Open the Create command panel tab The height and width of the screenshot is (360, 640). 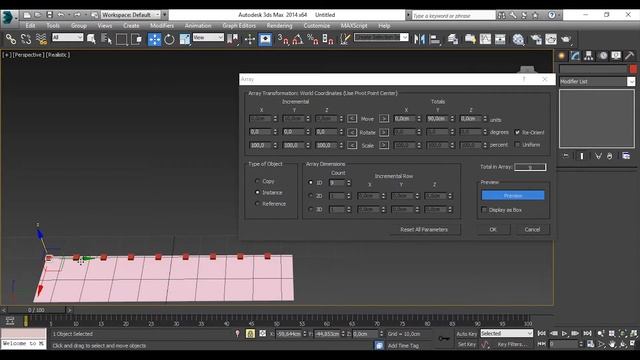point(562,56)
